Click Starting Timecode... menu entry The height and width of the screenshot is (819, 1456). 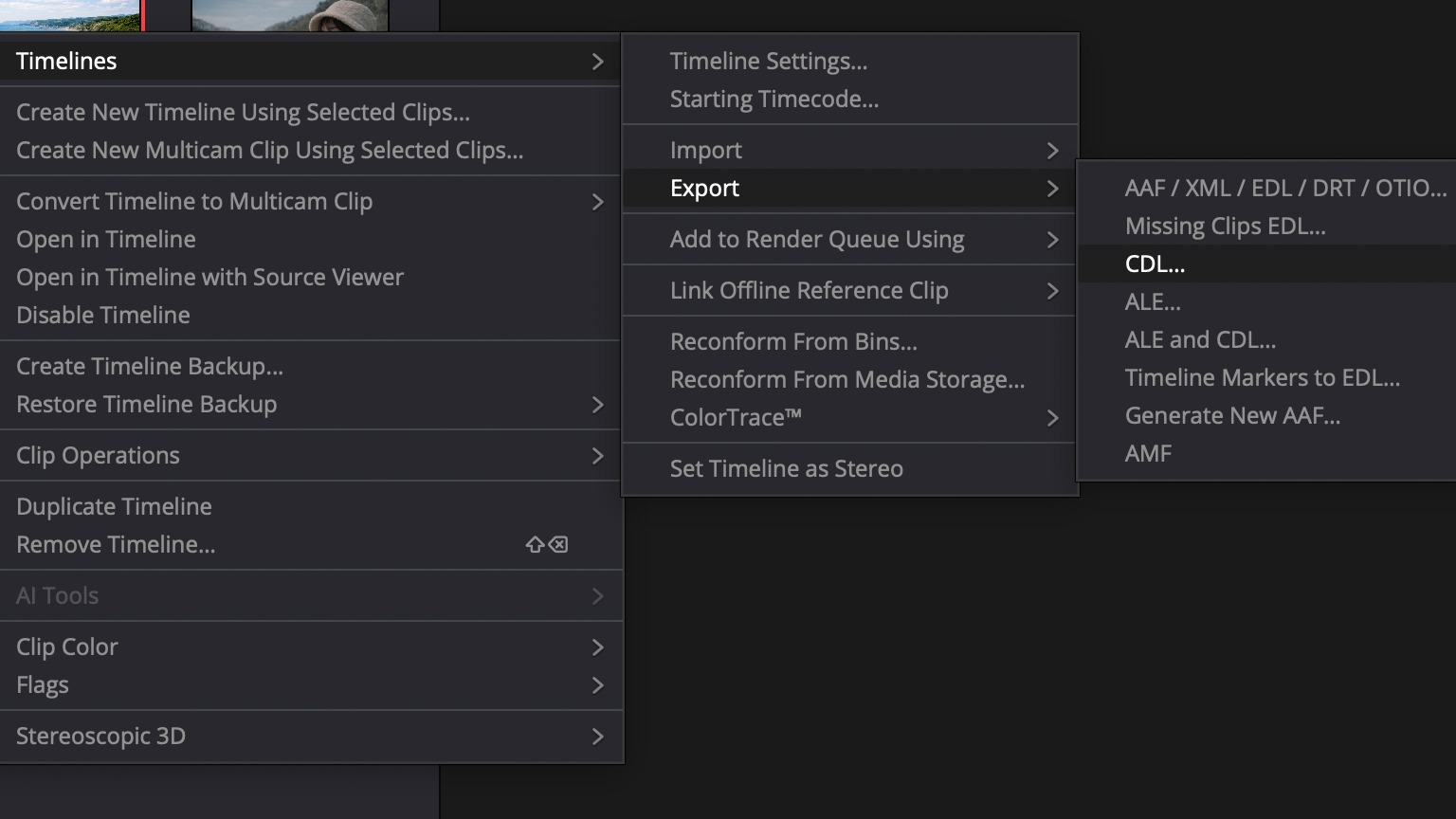coord(773,100)
